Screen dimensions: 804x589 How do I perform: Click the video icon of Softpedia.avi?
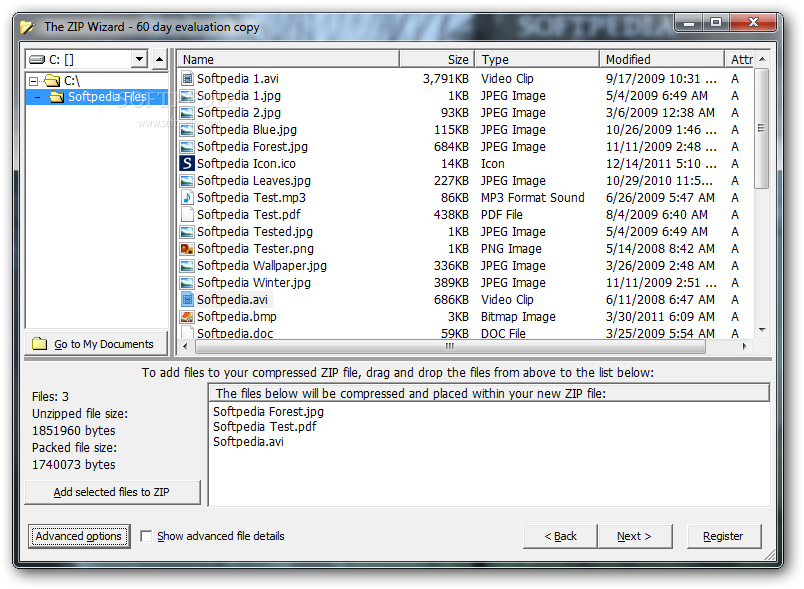pyautogui.click(x=187, y=300)
